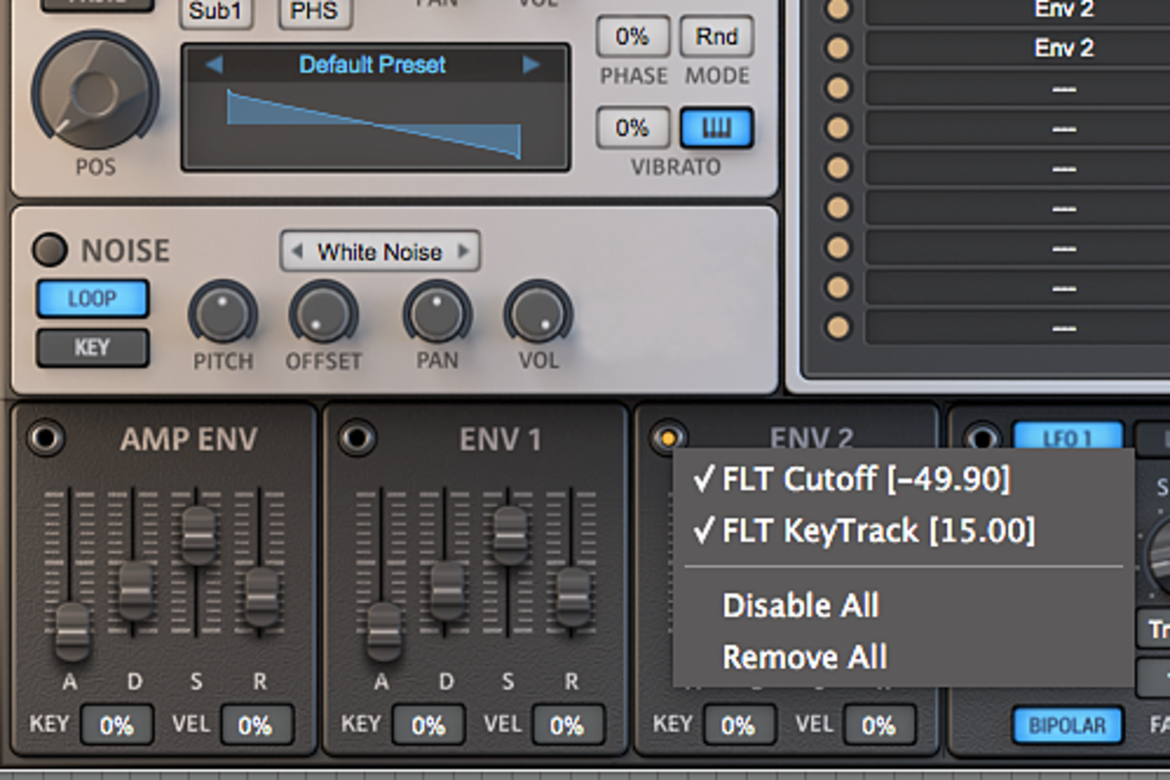
Task: Click the noise PAN knob
Action: pyautogui.click(x=437, y=313)
